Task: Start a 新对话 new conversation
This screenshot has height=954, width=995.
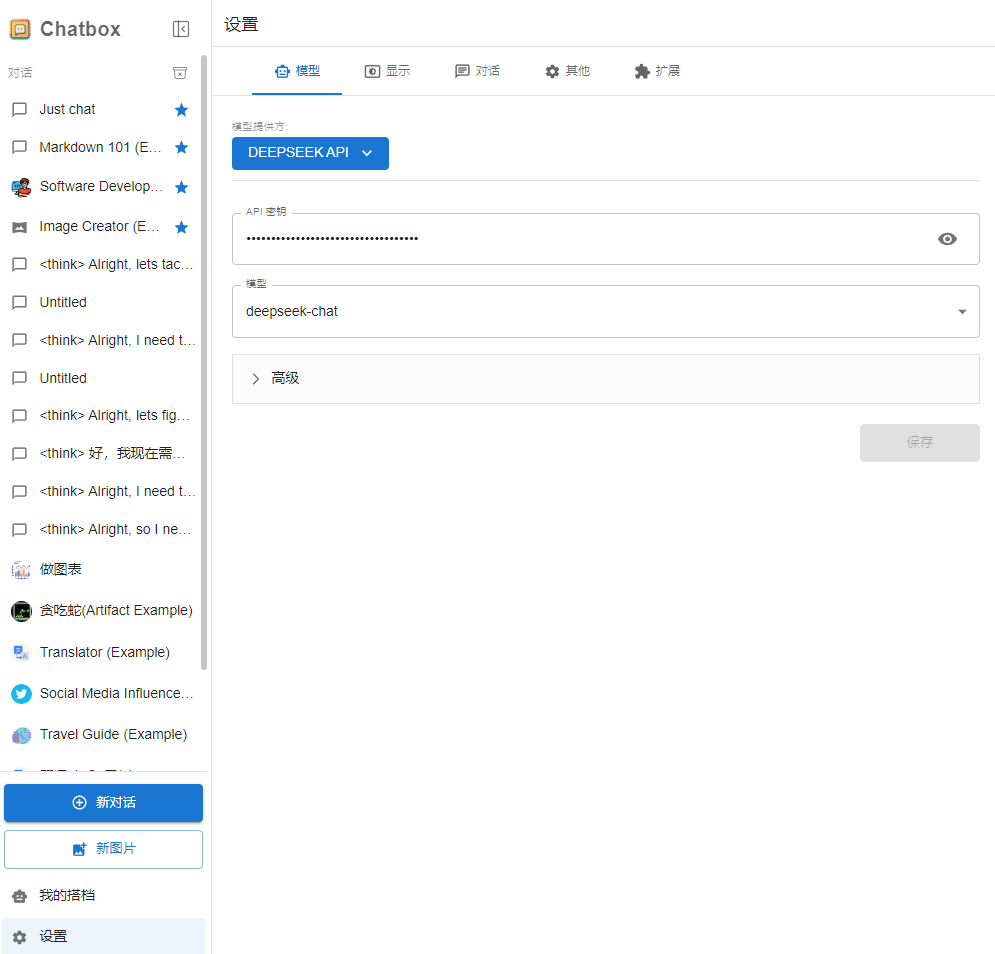Action: 103,803
